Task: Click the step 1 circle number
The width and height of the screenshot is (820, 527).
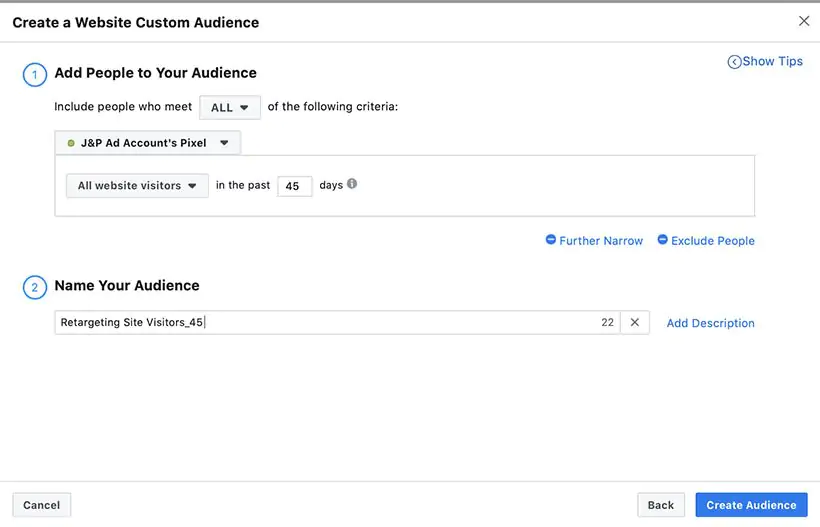Action: tap(34, 75)
